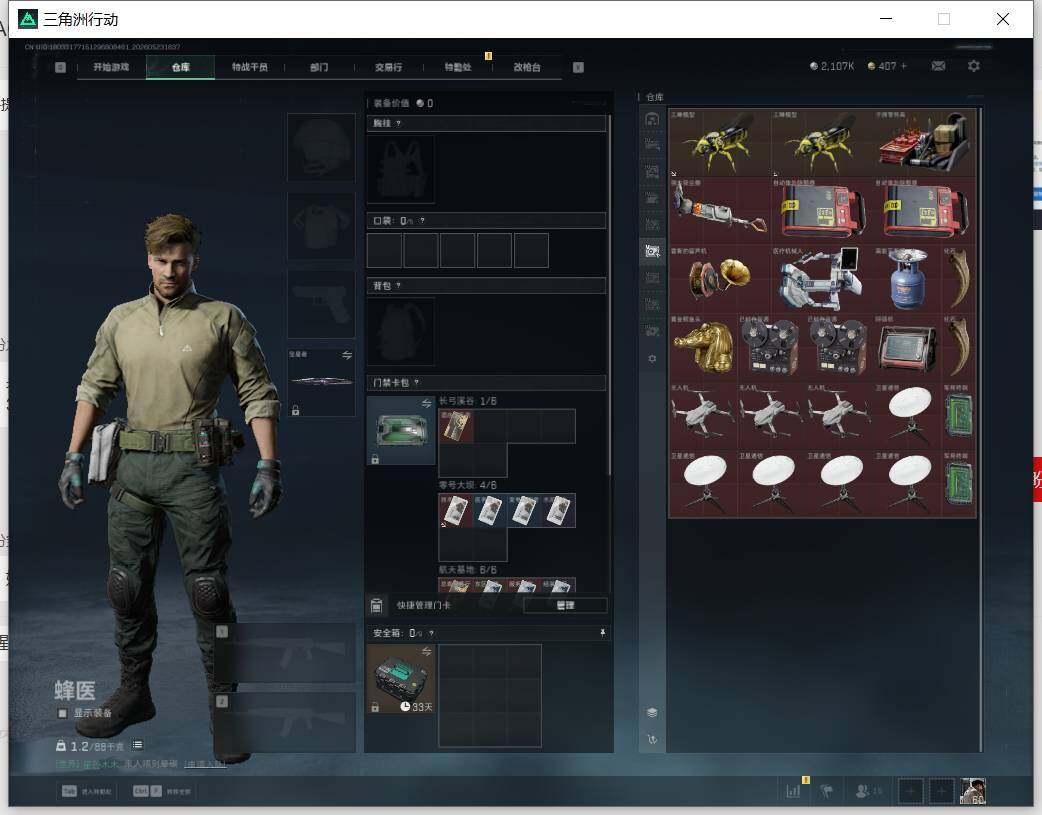Viewport: 1042px width, 815px height.
Task: Select the first drone item
Action: (x=703, y=415)
